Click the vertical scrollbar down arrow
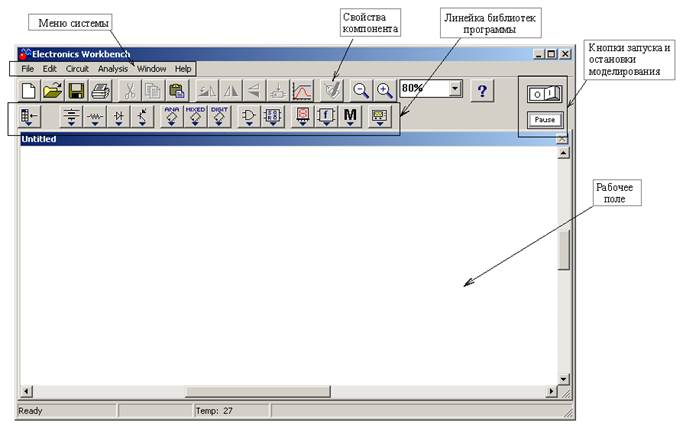683x426 pixels. (x=563, y=379)
